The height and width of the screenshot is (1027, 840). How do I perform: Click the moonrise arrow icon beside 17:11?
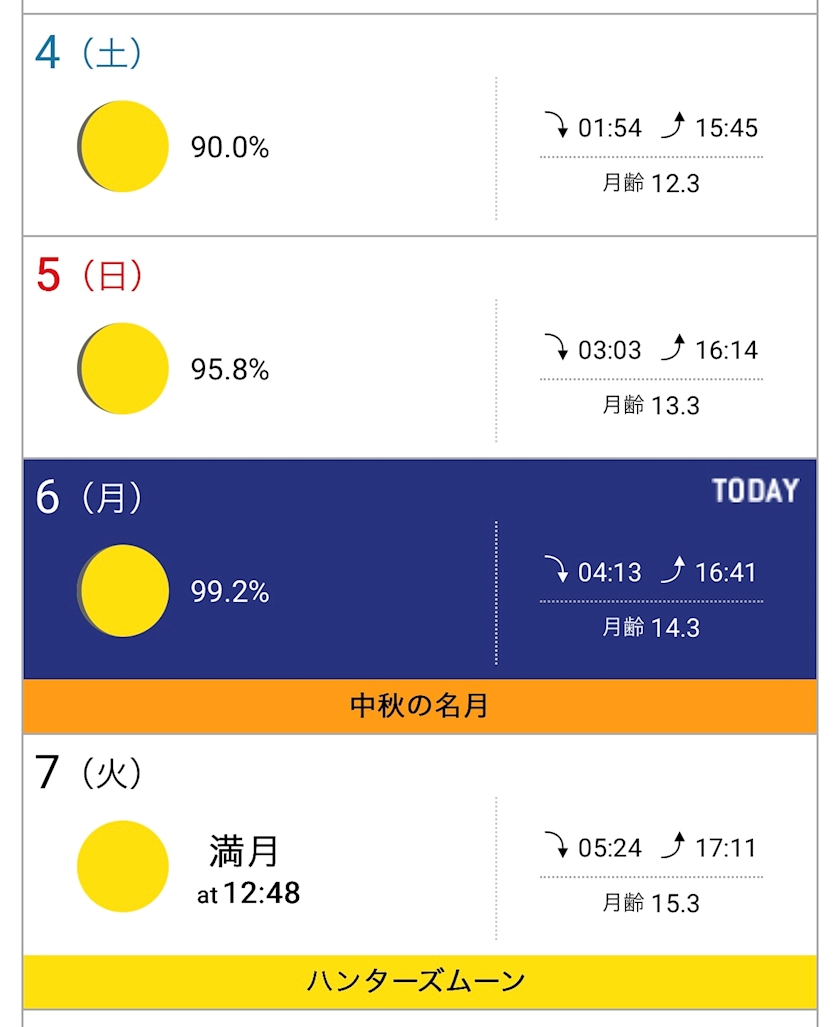673,847
